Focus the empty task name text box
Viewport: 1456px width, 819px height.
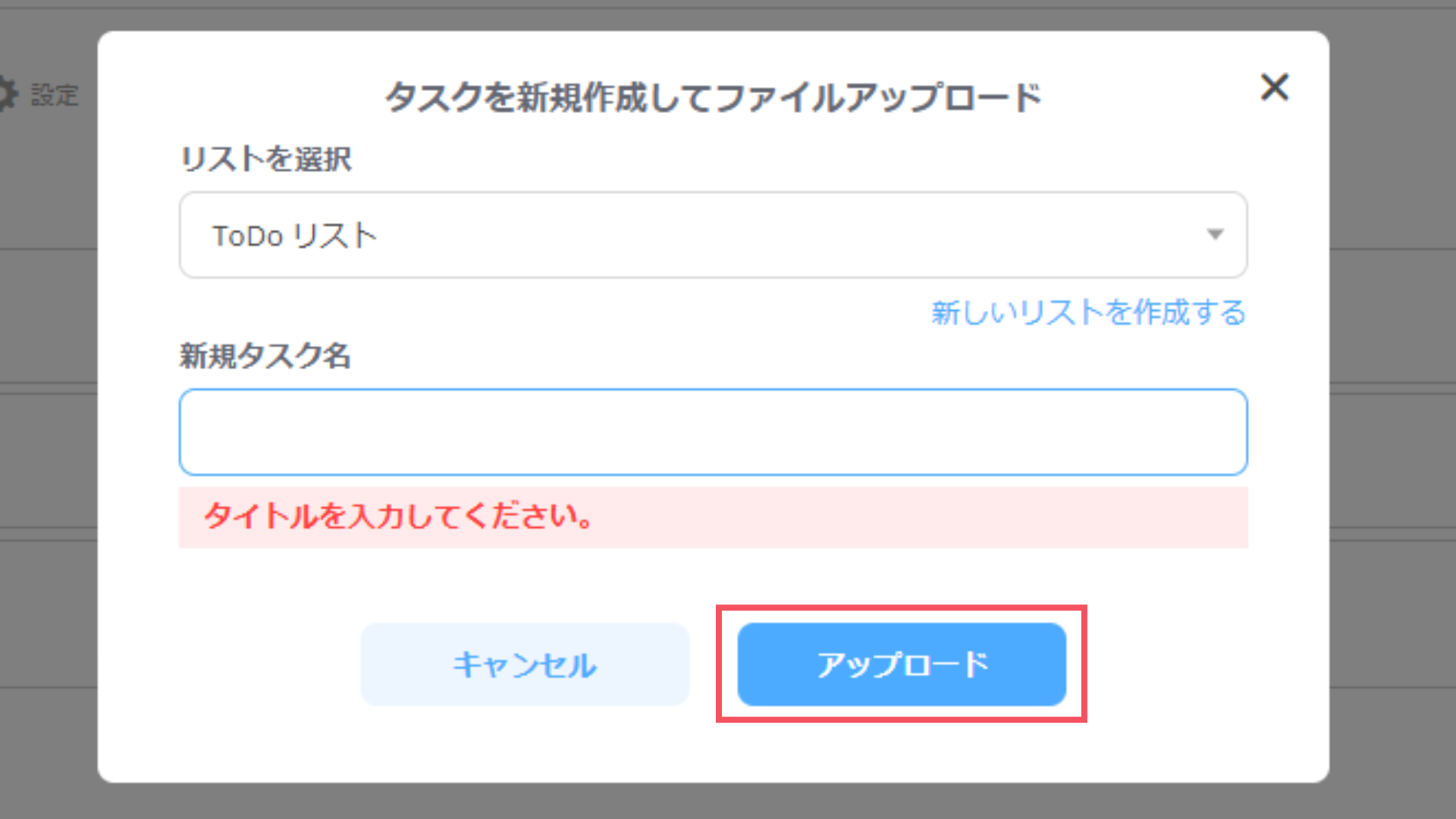point(713,431)
